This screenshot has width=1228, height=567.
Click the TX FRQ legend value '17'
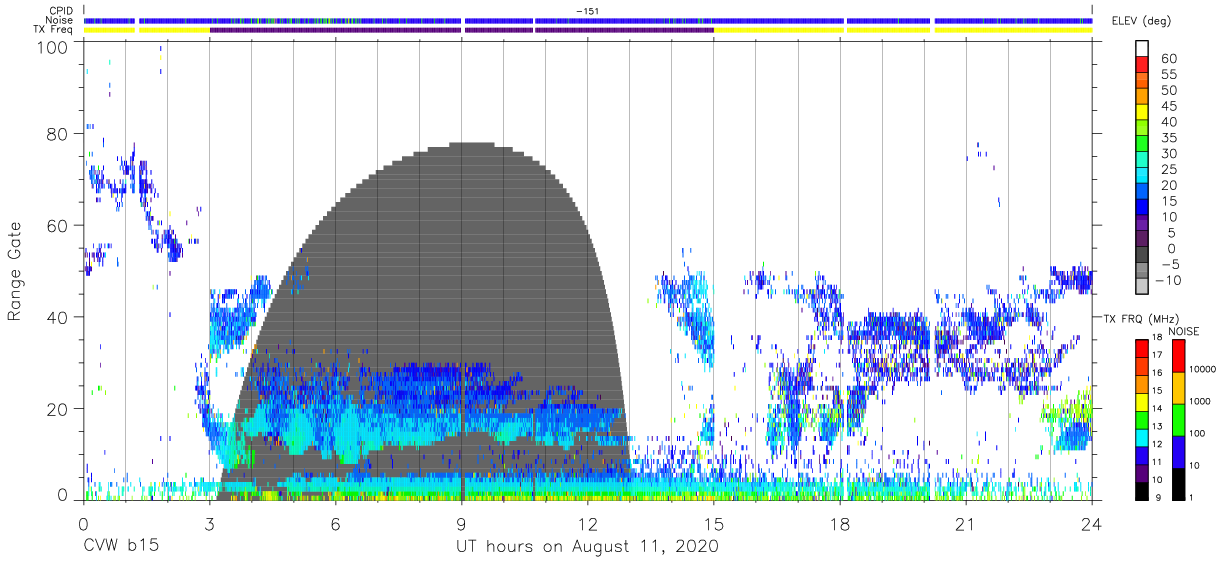tap(1157, 355)
